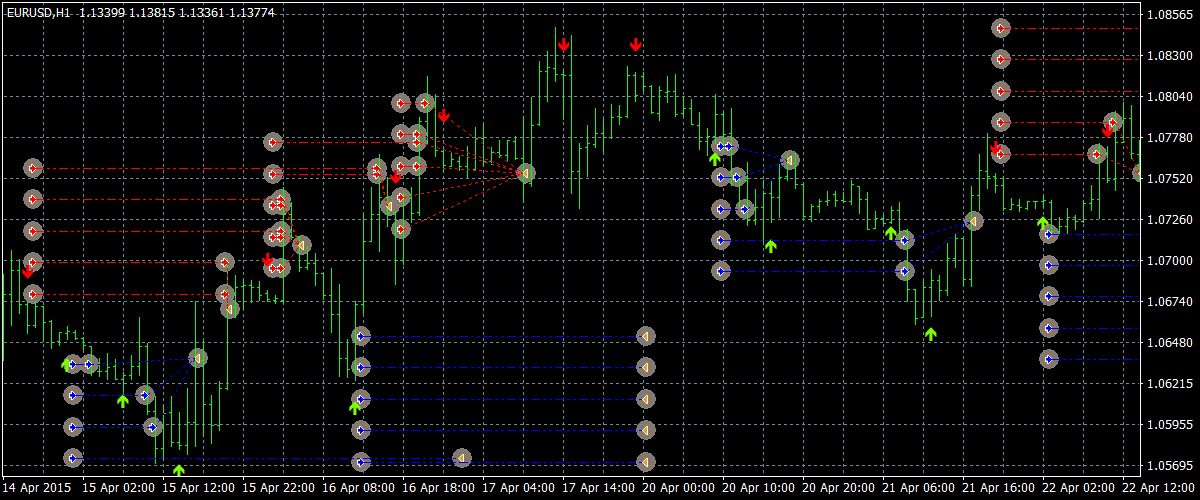Viewport: 1200px width, 500px height.
Task: Select buy marker on 22 Apr at the 1.06740 level
Action: point(1049,296)
